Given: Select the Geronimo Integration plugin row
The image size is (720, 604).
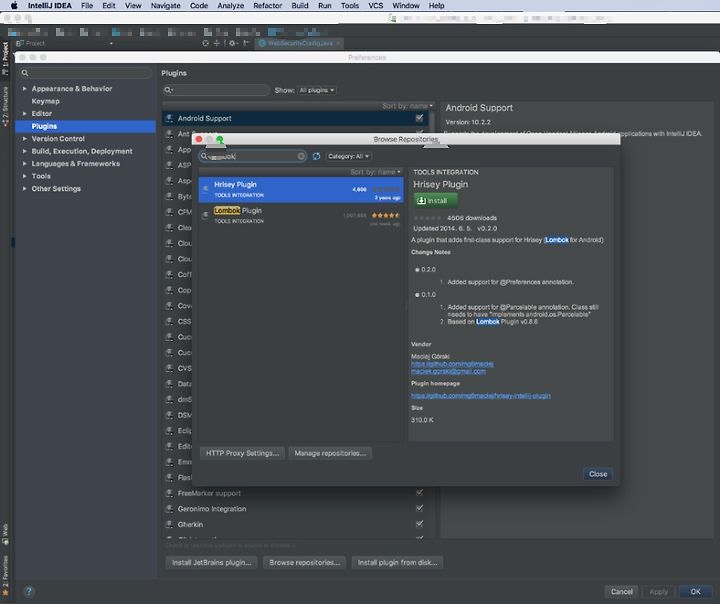Looking at the screenshot, I should (296, 509).
